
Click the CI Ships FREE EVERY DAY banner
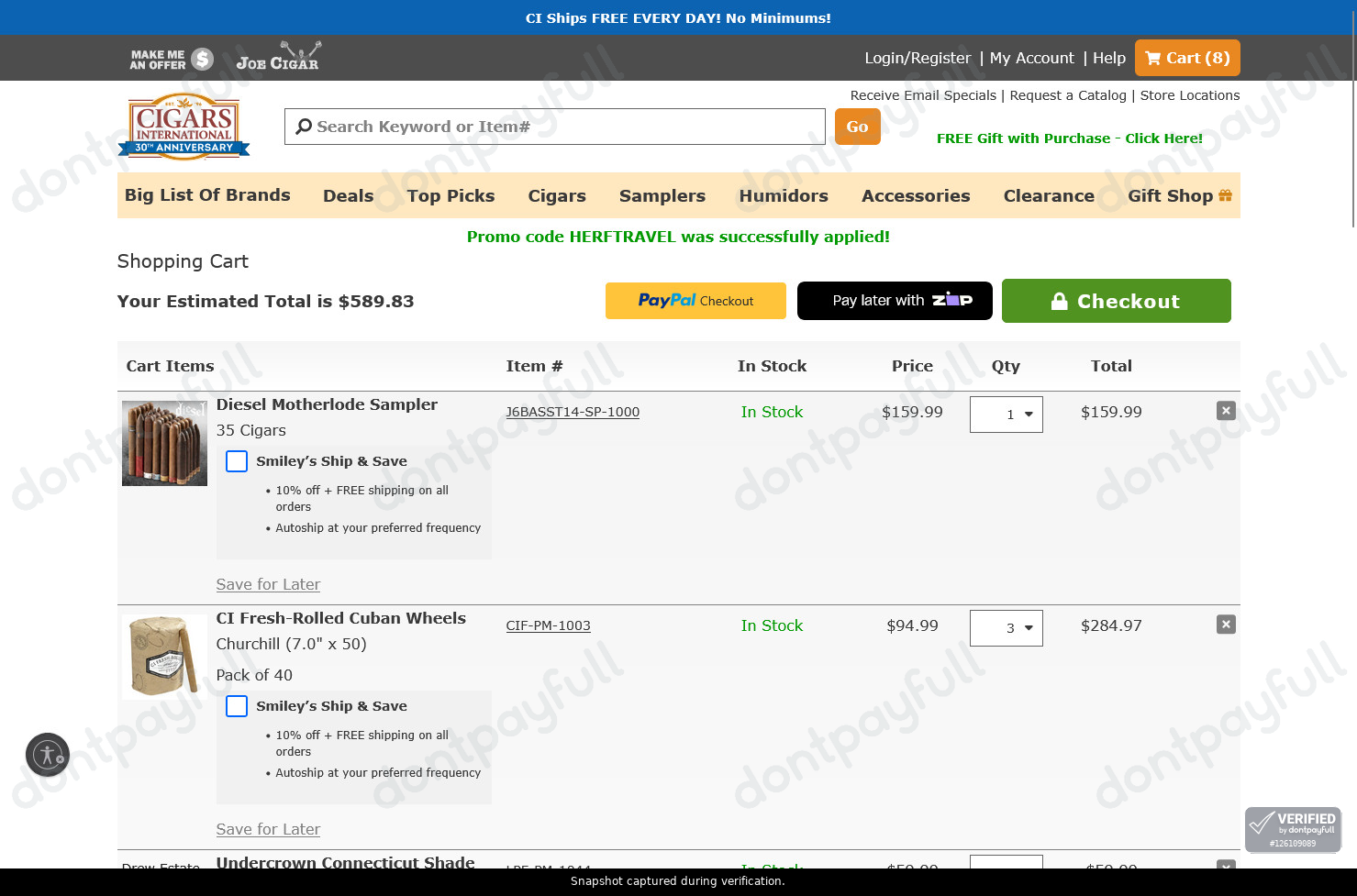click(678, 17)
